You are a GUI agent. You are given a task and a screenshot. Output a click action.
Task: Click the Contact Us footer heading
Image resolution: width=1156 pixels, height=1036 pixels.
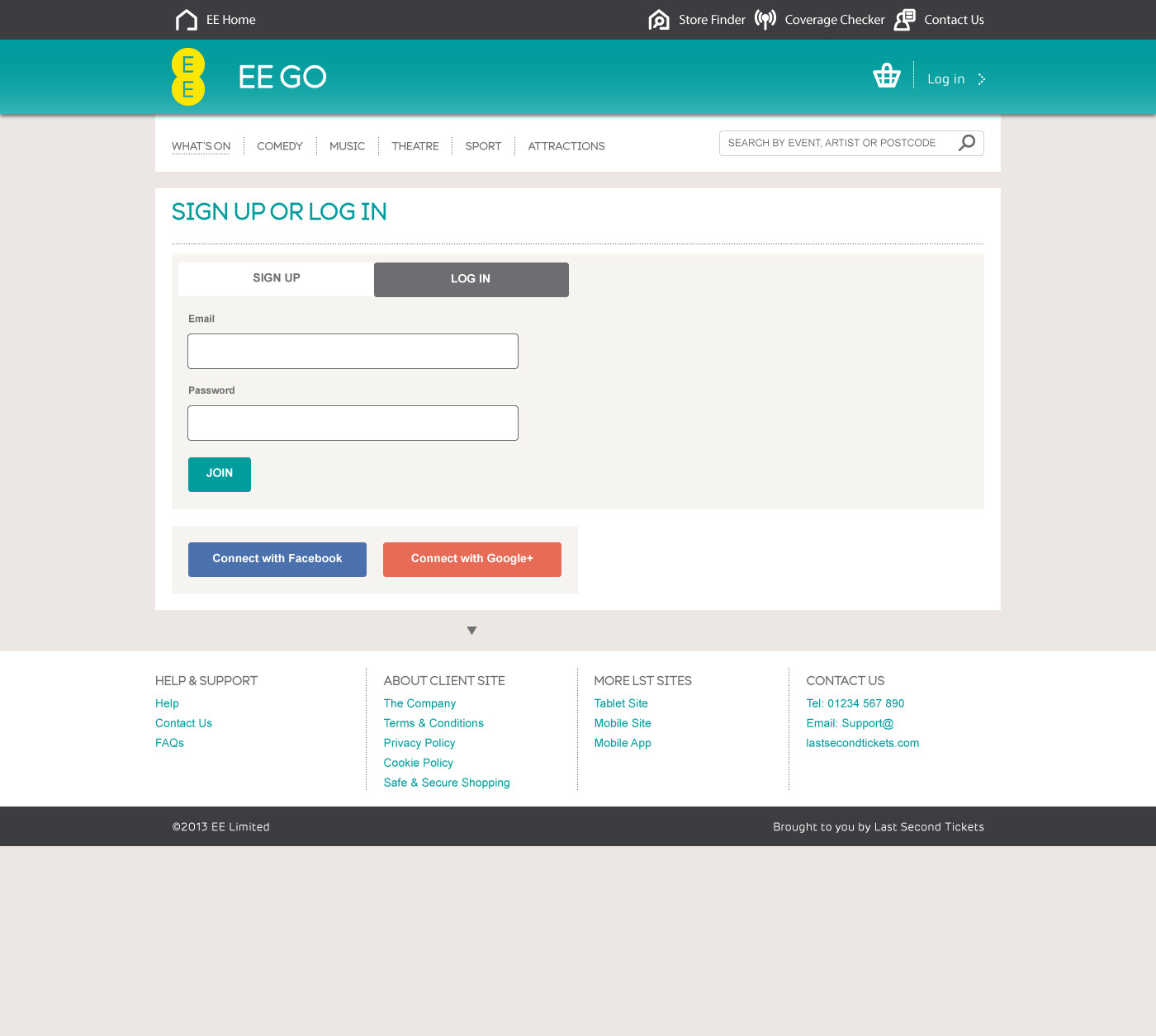pyautogui.click(x=846, y=681)
